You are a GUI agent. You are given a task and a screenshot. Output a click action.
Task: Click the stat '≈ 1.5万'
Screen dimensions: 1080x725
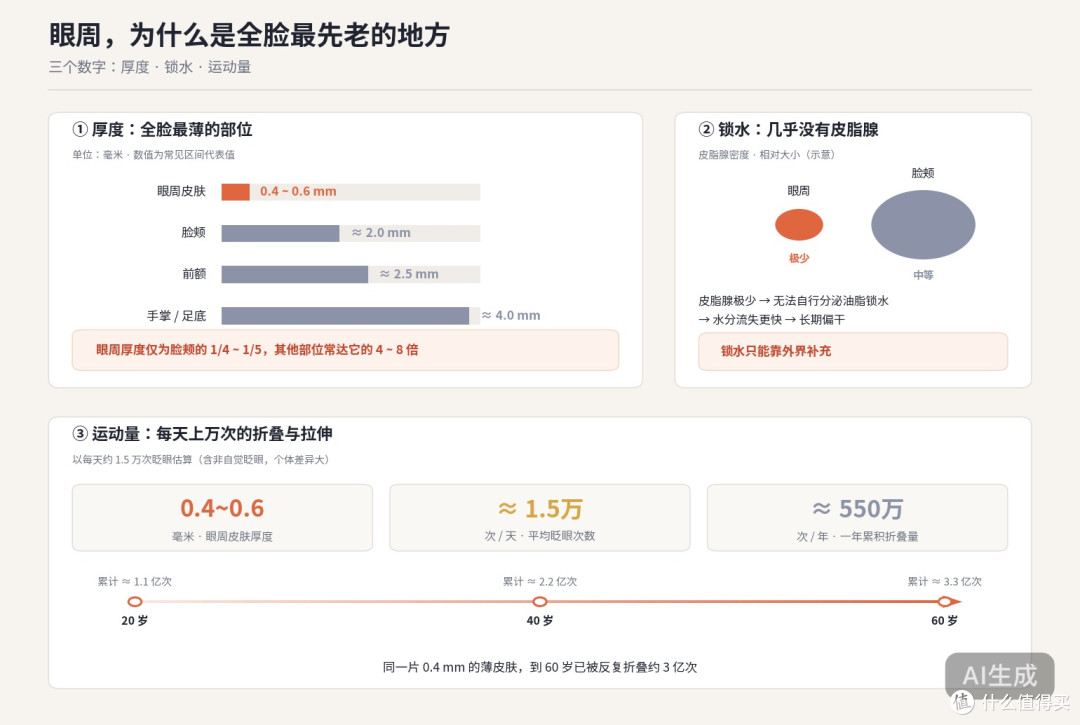(540, 509)
